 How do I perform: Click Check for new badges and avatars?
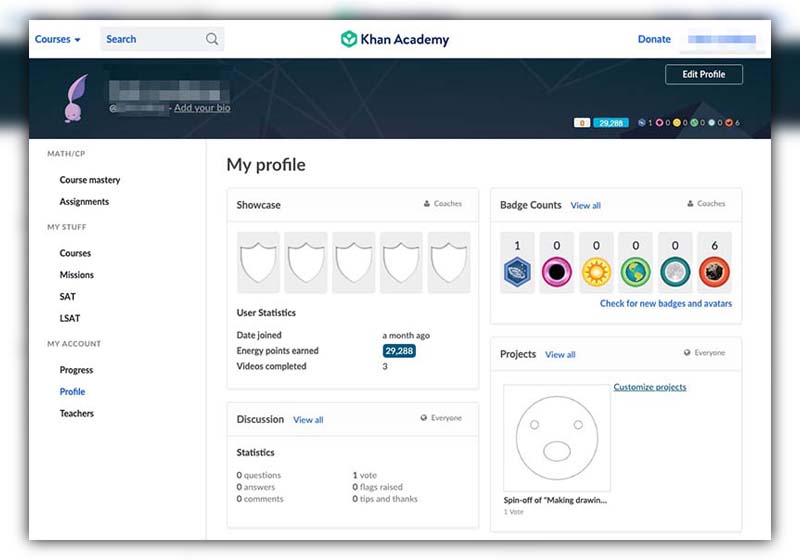pyautogui.click(x=666, y=303)
